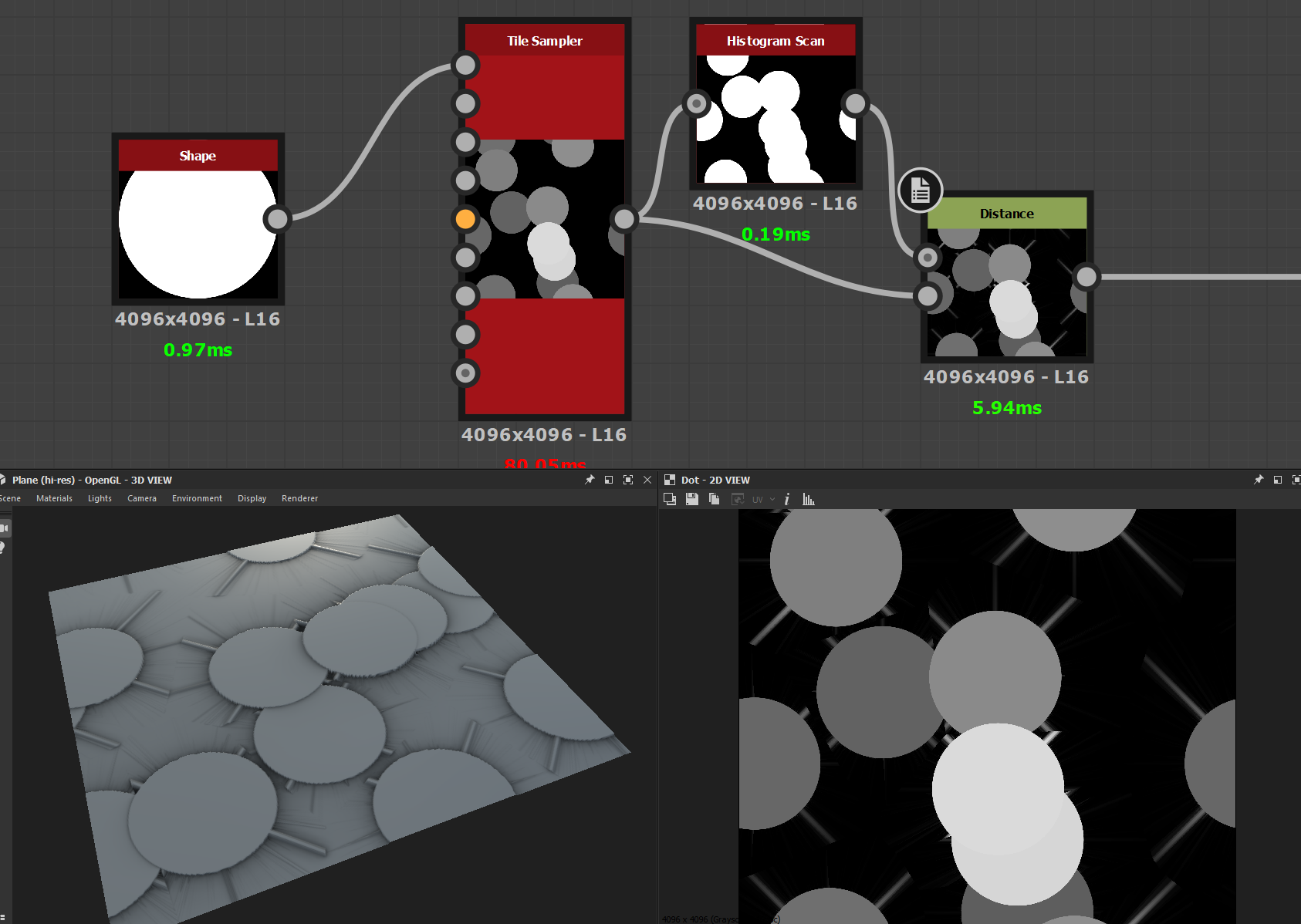The width and height of the screenshot is (1301, 924).
Task: Open the UV dropdown arrow in 2D view toolbar
Action: (772, 499)
